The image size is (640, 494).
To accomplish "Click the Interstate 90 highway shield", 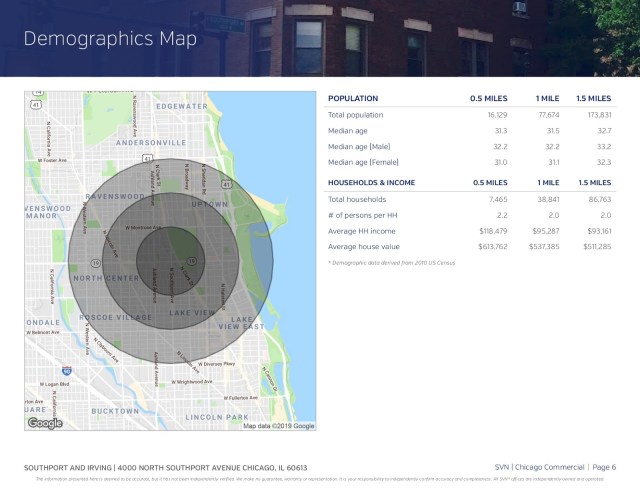I will pyautogui.click(x=66, y=370).
